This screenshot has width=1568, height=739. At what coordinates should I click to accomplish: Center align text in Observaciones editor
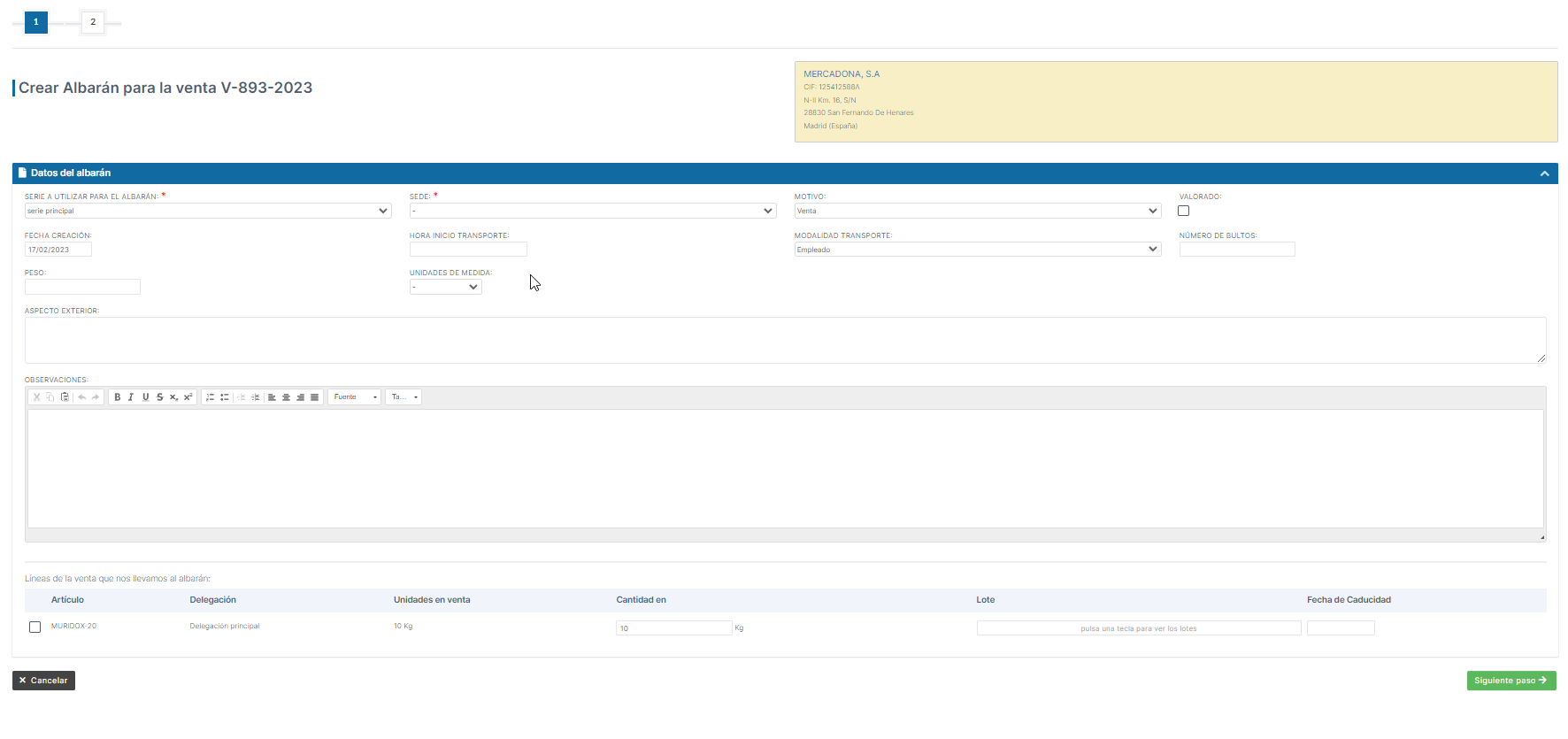286,397
